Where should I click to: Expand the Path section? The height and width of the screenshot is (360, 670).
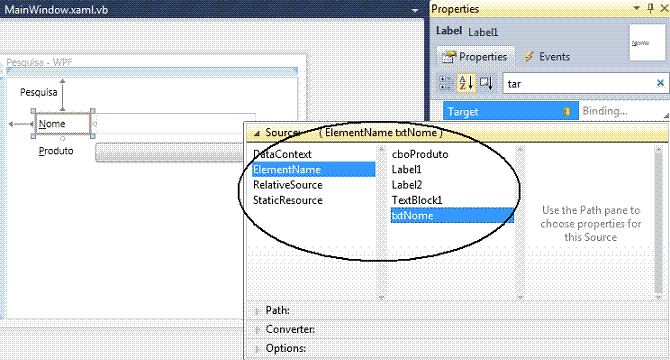tap(257, 311)
